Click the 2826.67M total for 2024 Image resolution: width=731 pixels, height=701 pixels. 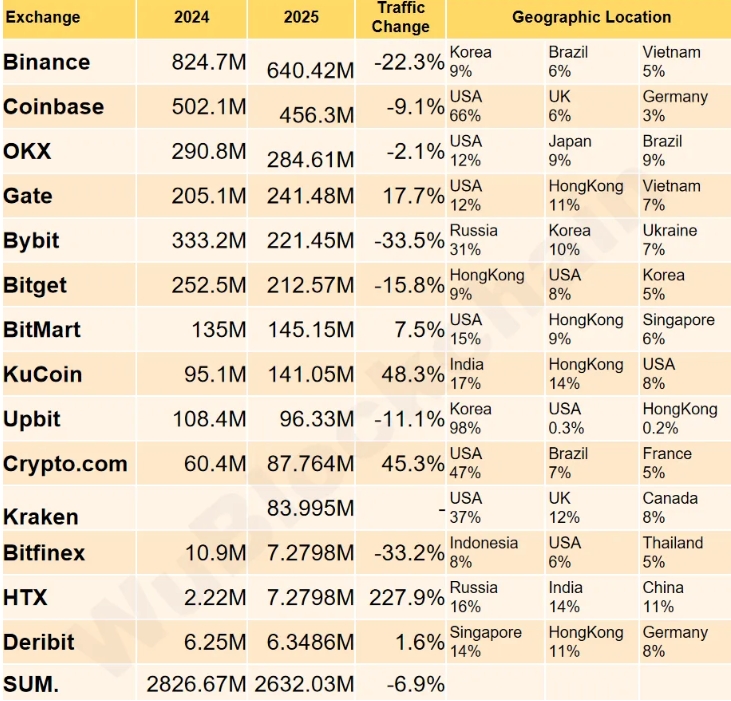click(196, 685)
